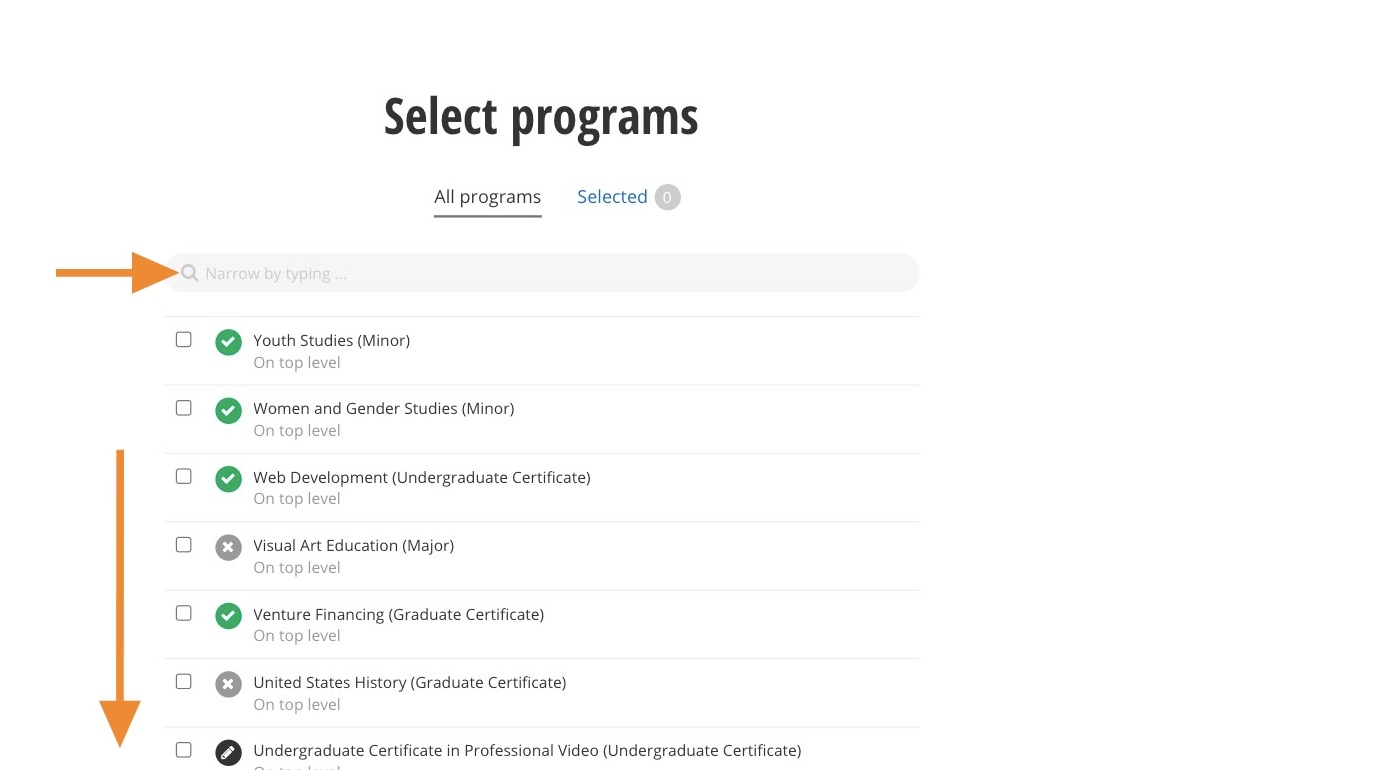The width and height of the screenshot is (1376, 770).
Task: Open the All programs tab
Action: (487, 197)
